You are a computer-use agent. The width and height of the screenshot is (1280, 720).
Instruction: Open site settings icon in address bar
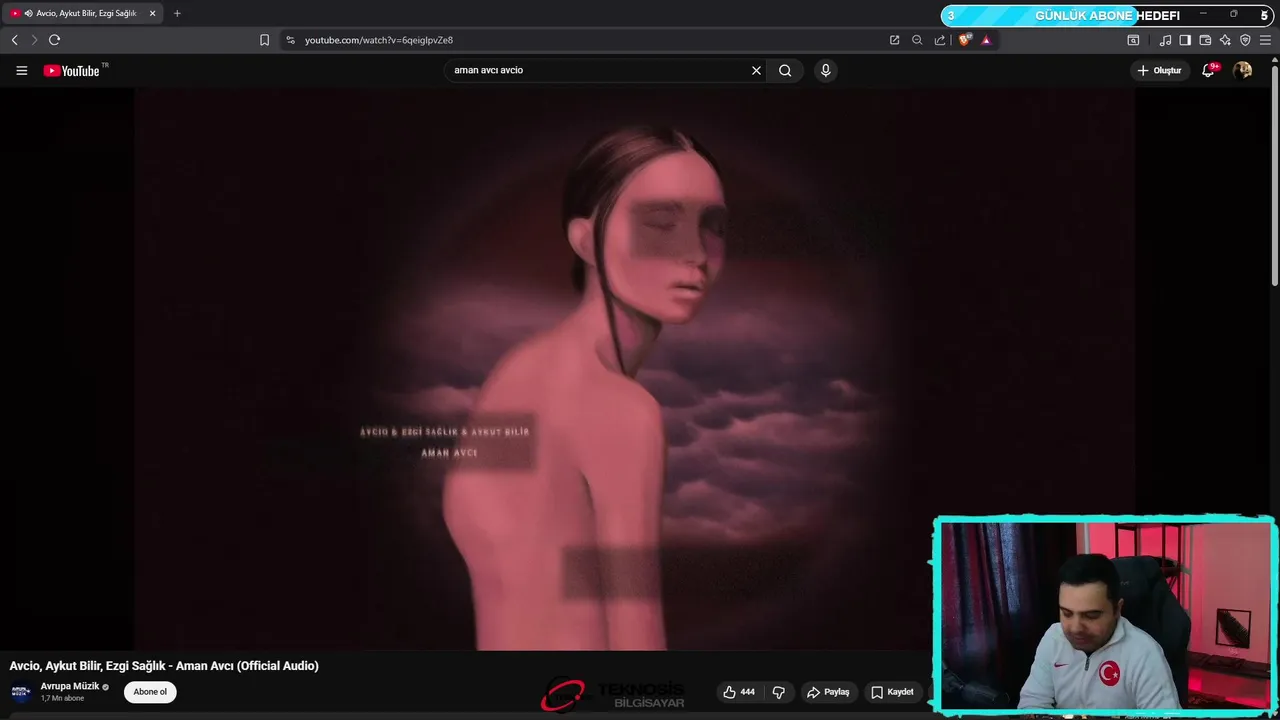[x=290, y=40]
